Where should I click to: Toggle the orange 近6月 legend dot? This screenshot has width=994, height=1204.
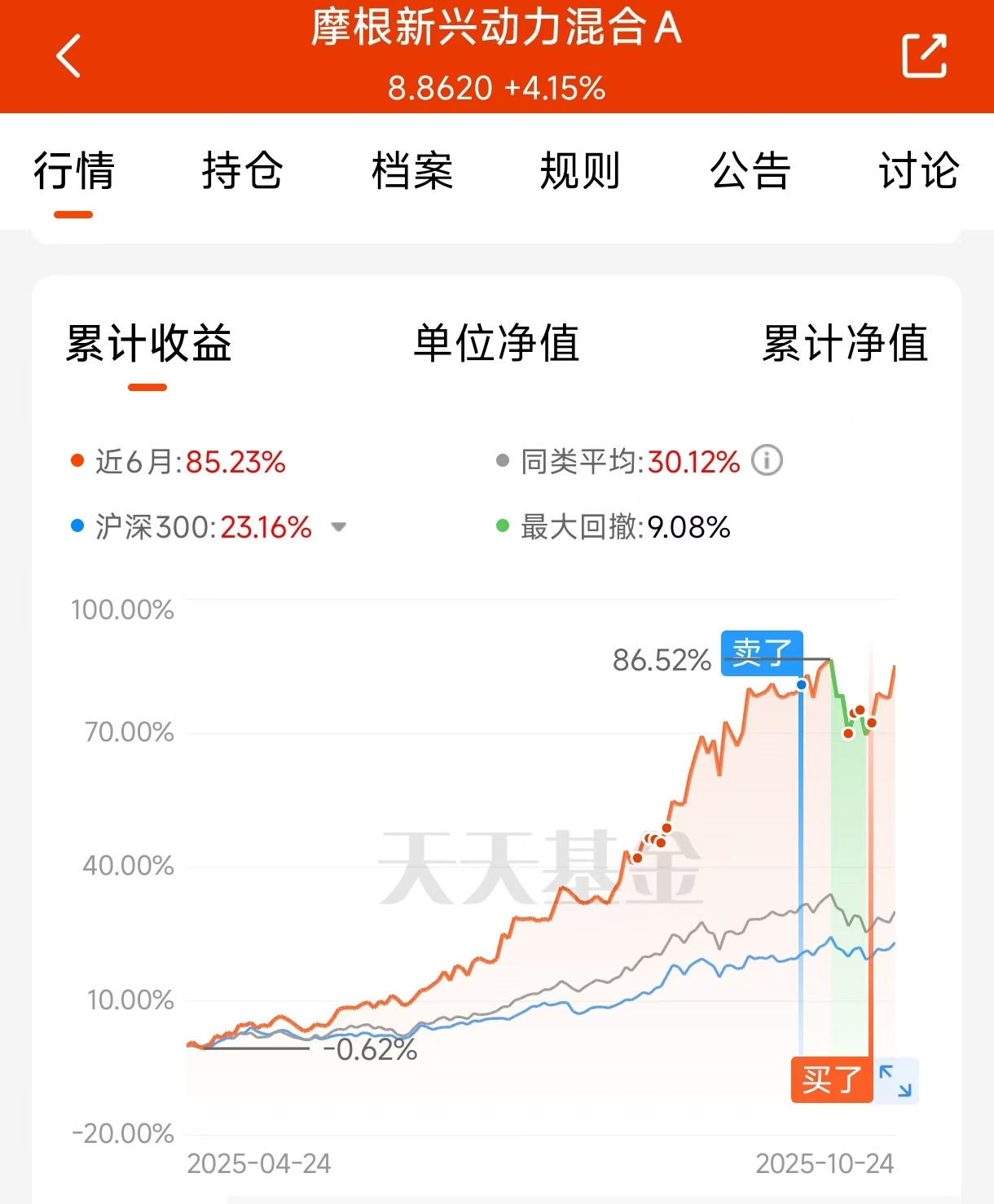pos(77,461)
